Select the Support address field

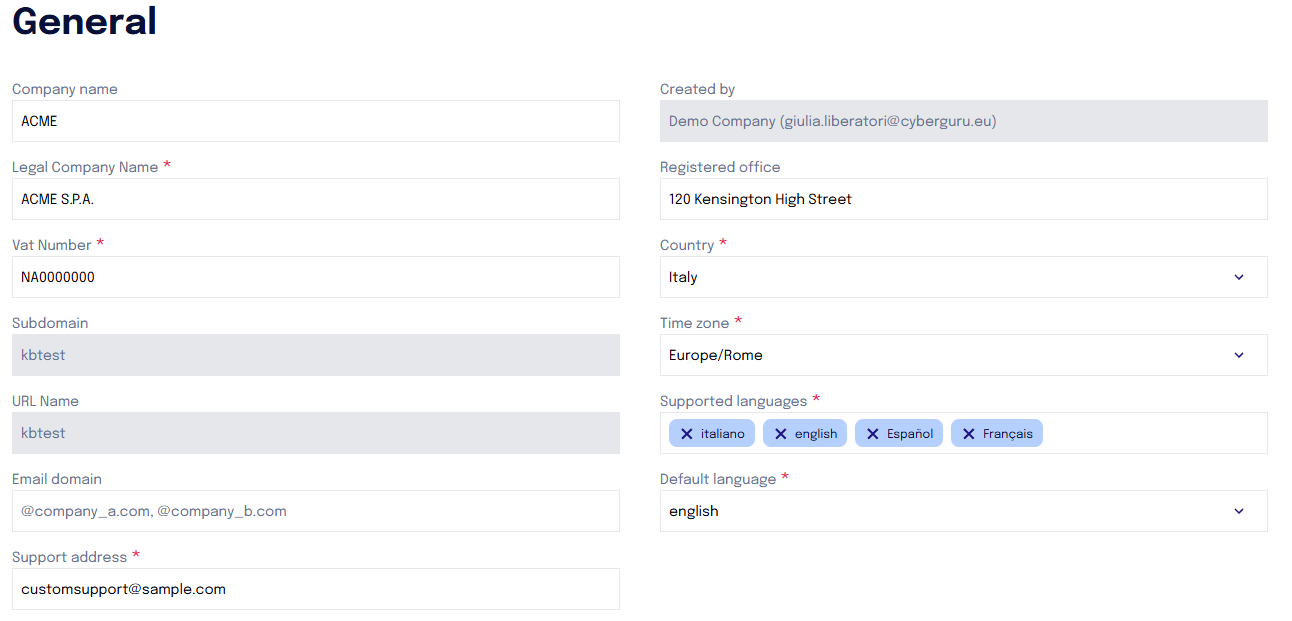[x=315, y=589]
